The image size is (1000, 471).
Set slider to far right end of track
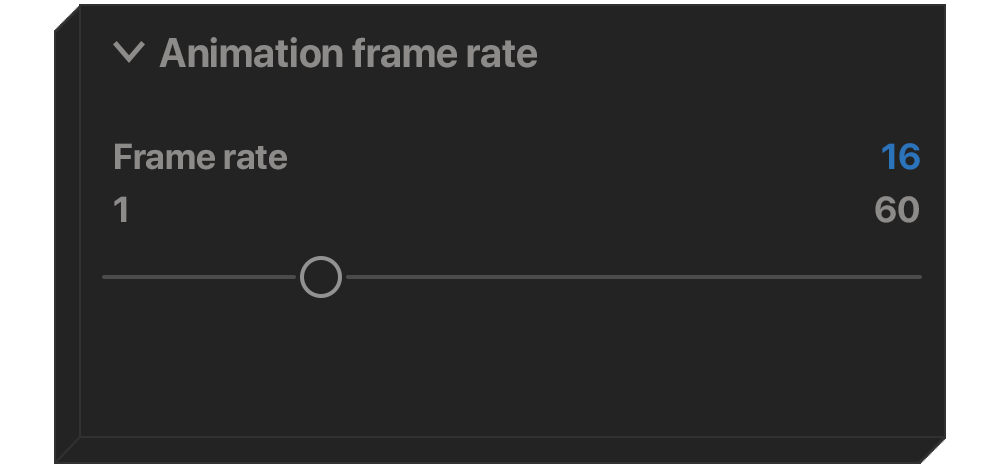point(919,277)
